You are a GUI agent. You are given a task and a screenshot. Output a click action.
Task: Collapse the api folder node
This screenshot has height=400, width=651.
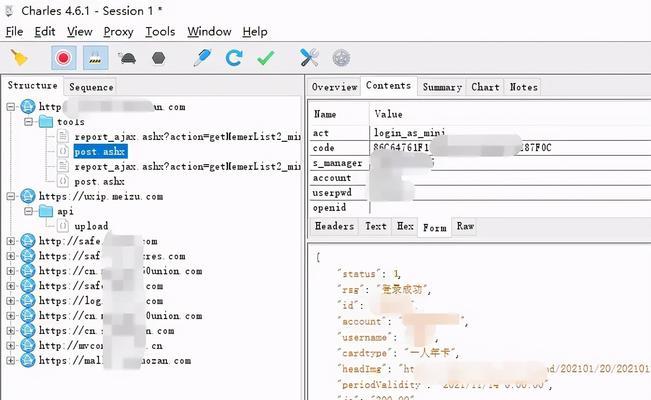pos(28,211)
